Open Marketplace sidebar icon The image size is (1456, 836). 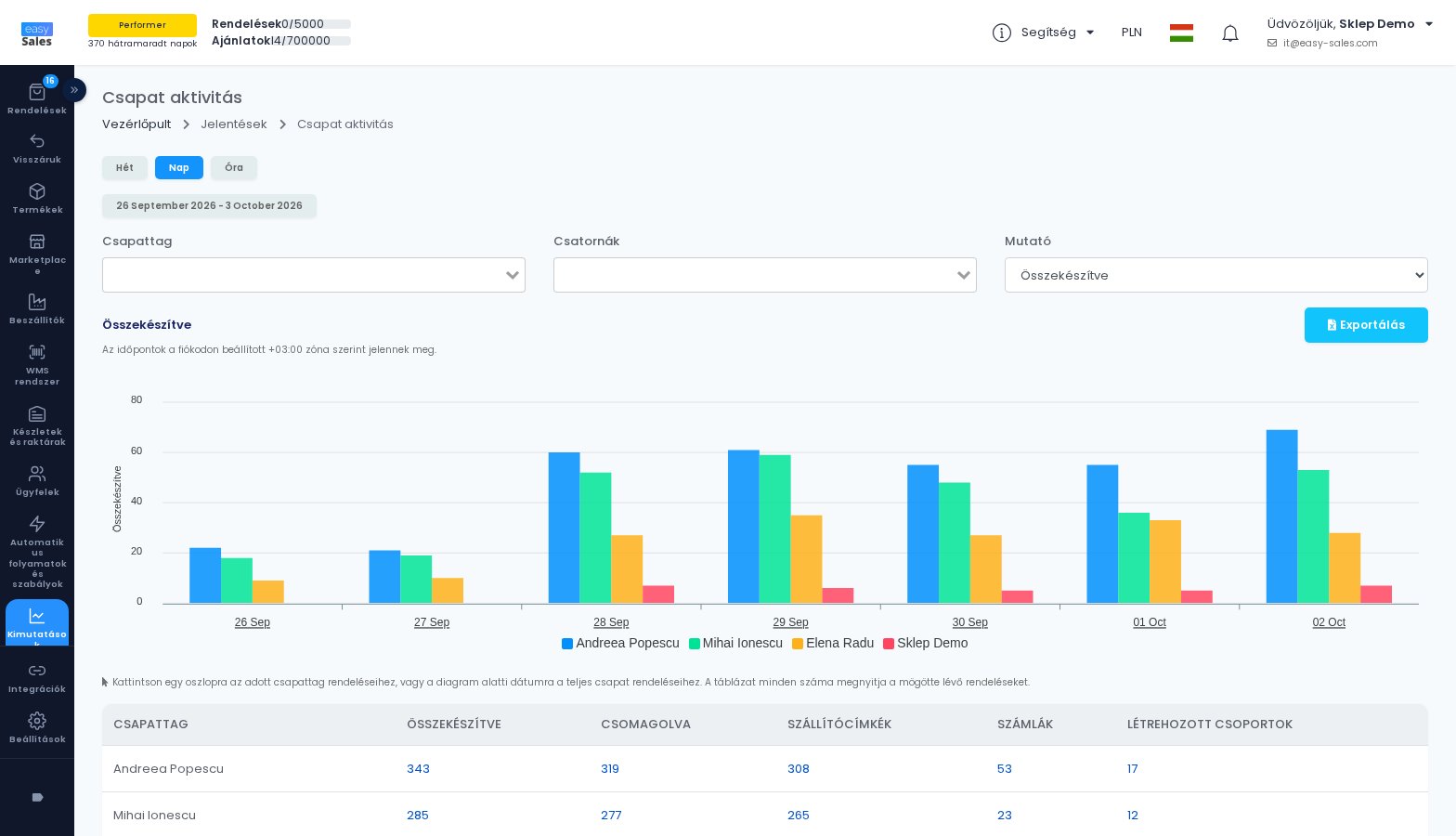pos(37,242)
